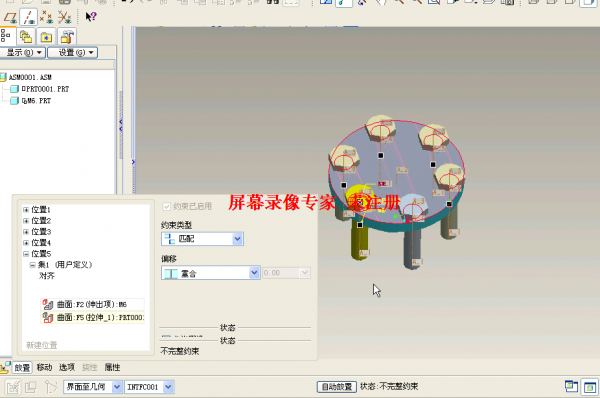The image size is (600, 398).
Task: Click the second greyed overlapping-squares icon
Action: (31, 387)
